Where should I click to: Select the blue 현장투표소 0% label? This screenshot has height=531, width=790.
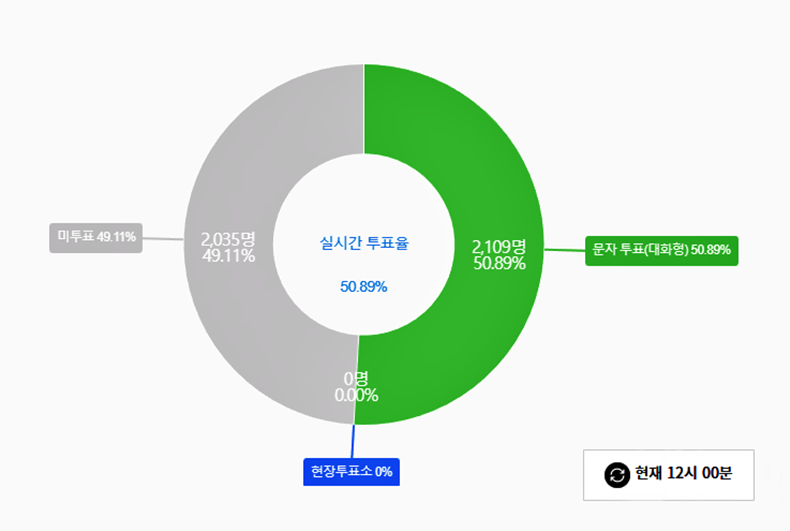coord(351,471)
